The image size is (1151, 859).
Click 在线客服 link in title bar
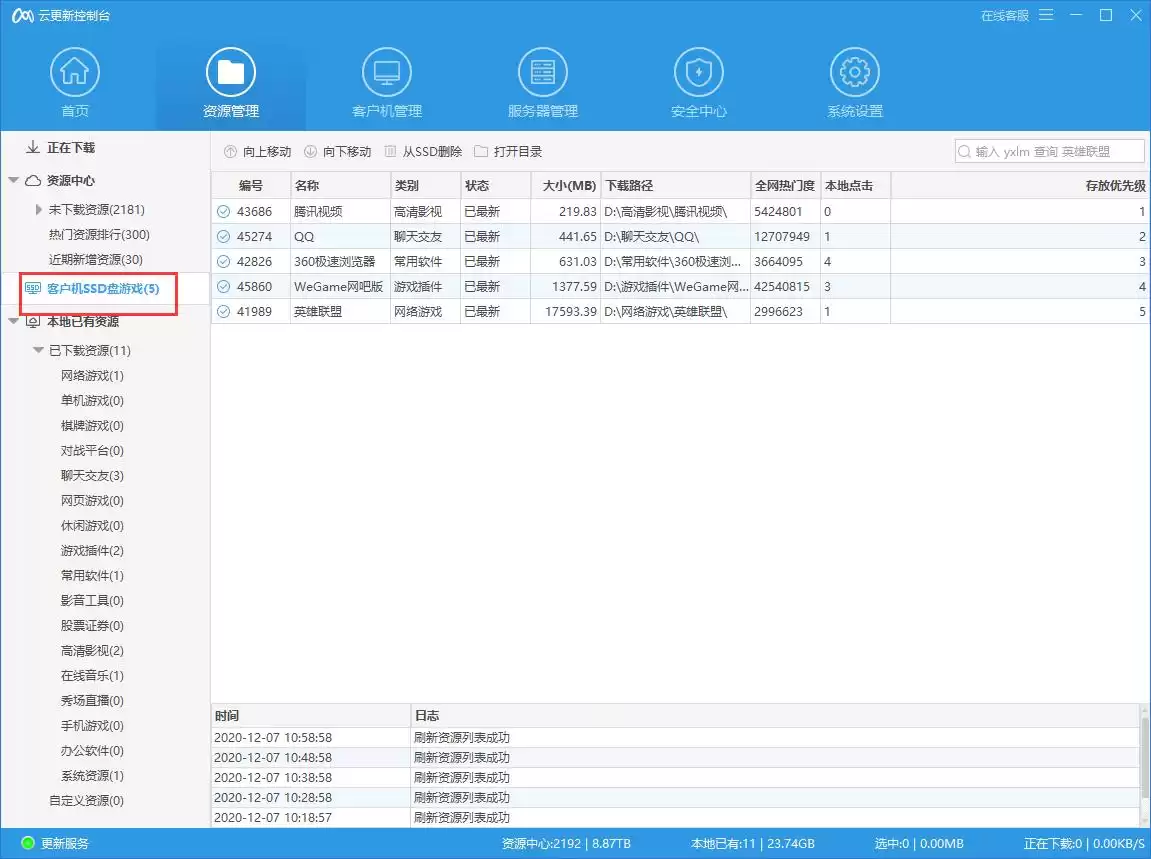point(1004,16)
